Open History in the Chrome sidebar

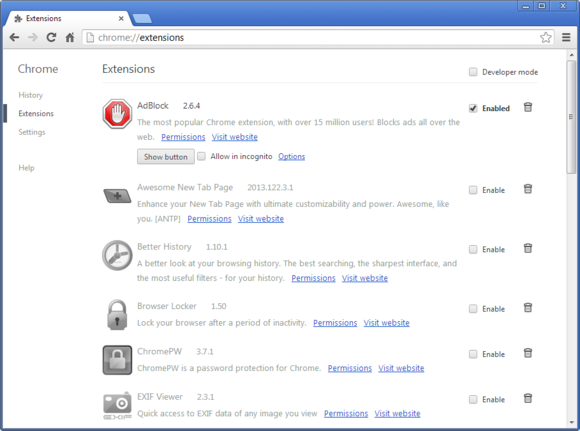(x=31, y=95)
